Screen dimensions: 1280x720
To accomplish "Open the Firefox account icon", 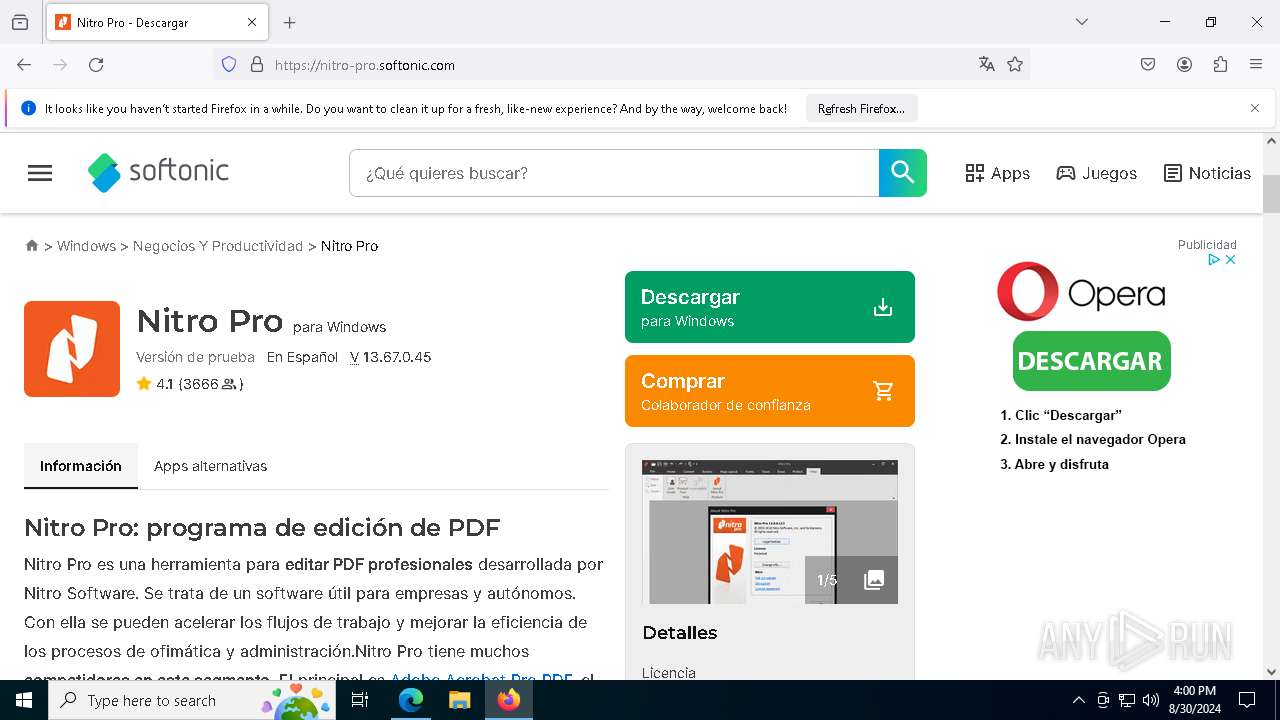I will pyautogui.click(x=1184, y=65).
